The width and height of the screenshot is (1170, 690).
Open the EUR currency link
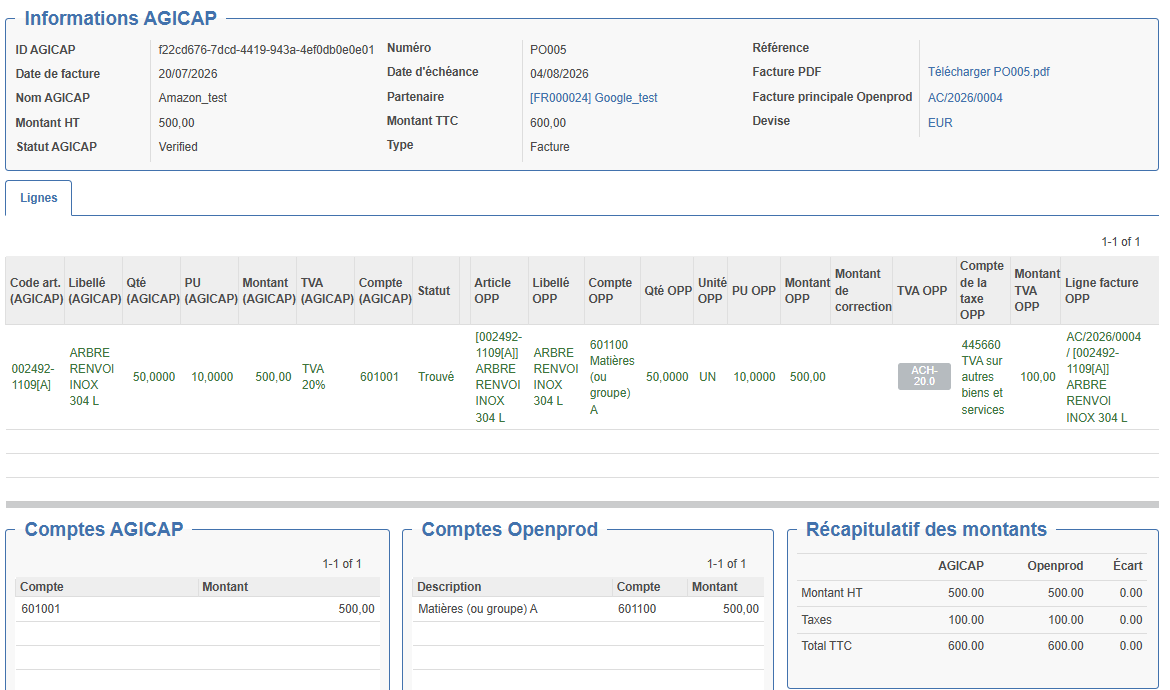(939, 122)
